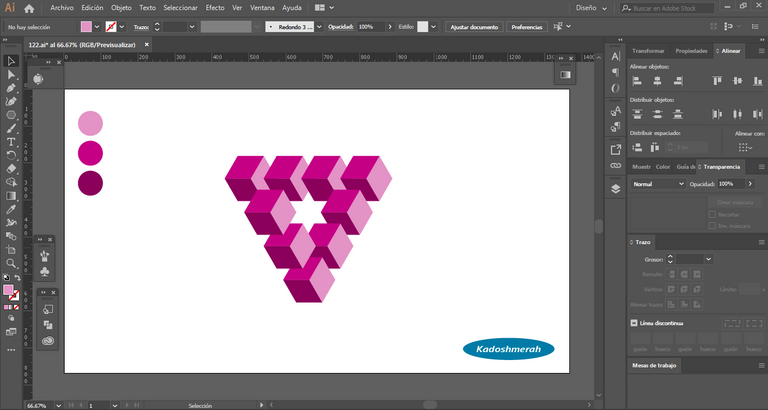The height and width of the screenshot is (410, 768).
Task: Pick the Direct Selection tool
Action: [11, 74]
